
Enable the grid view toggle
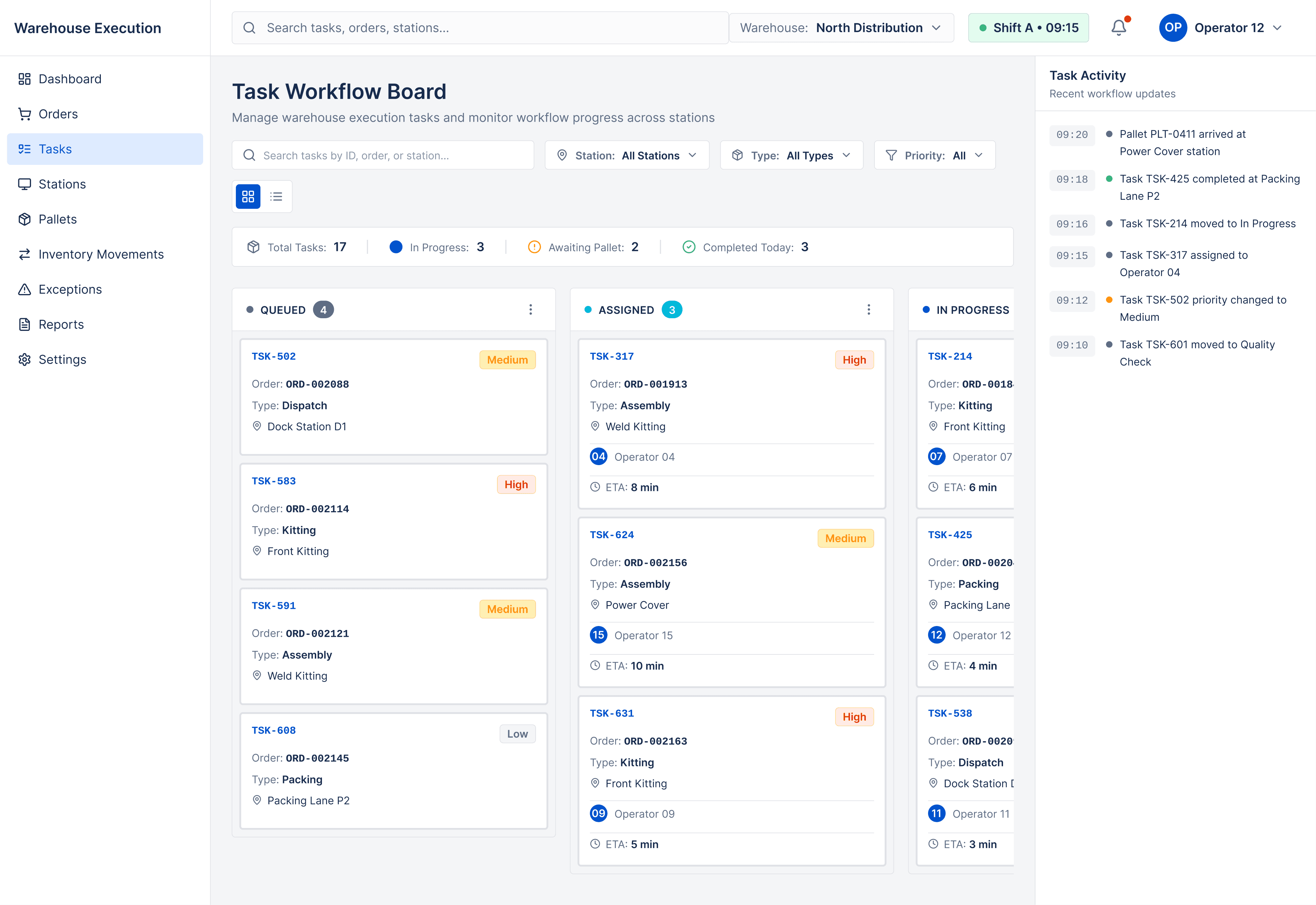(x=248, y=196)
